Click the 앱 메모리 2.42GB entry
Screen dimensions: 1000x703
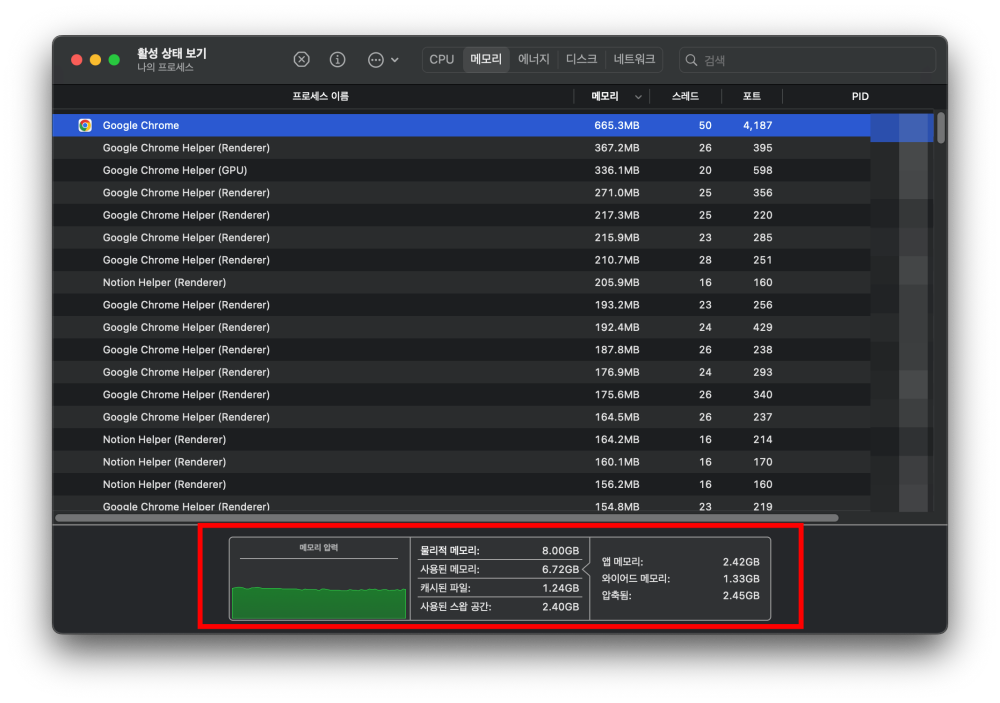pyautogui.click(x=680, y=562)
